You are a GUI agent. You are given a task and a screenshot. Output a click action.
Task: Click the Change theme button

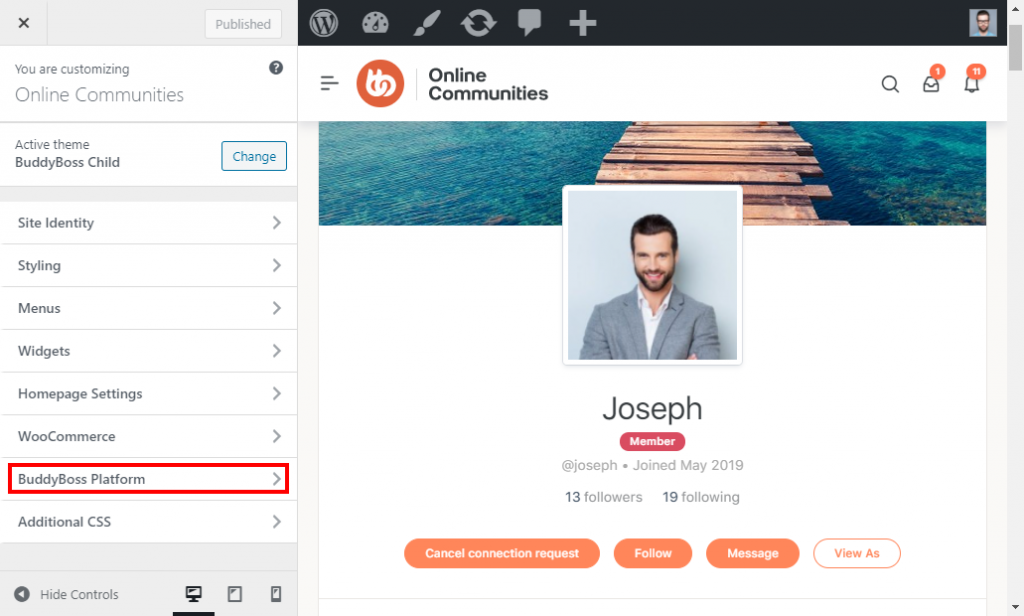253,156
